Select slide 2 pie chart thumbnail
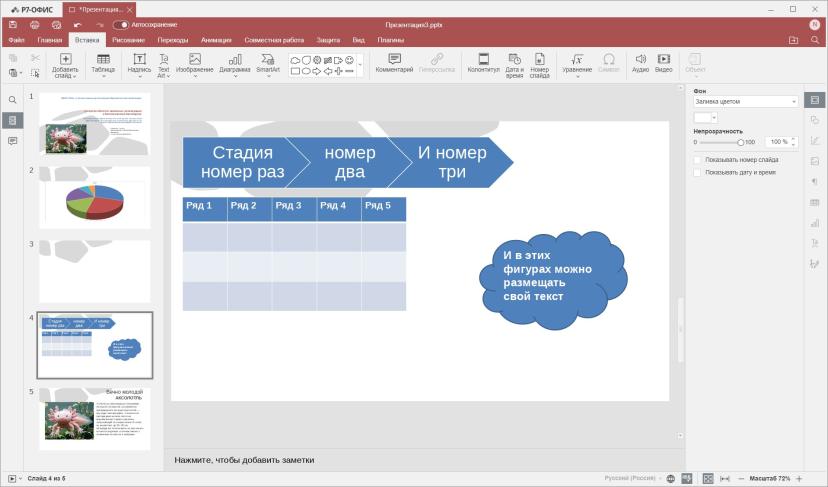Viewport: 828px width, 487px height. [x=95, y=198]
